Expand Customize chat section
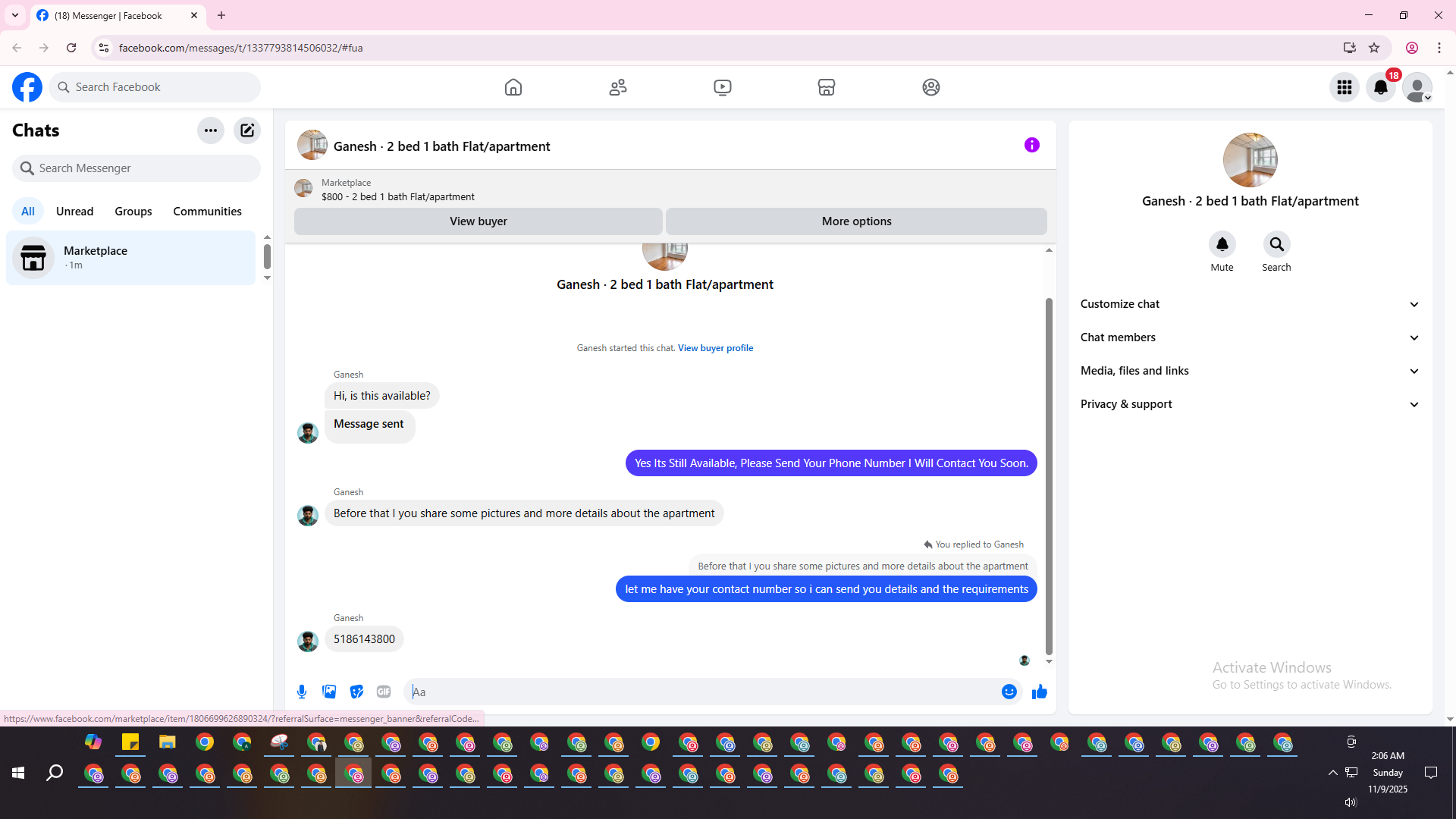This screenshot has height=819, width=1456. click(1250, 304)
